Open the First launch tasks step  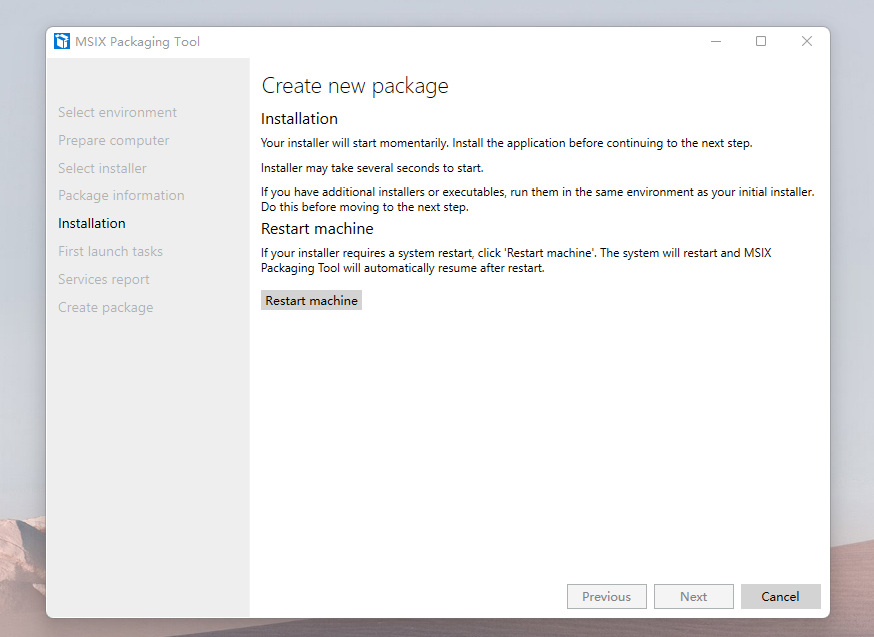pyautogui.click(x=110, y=251)
